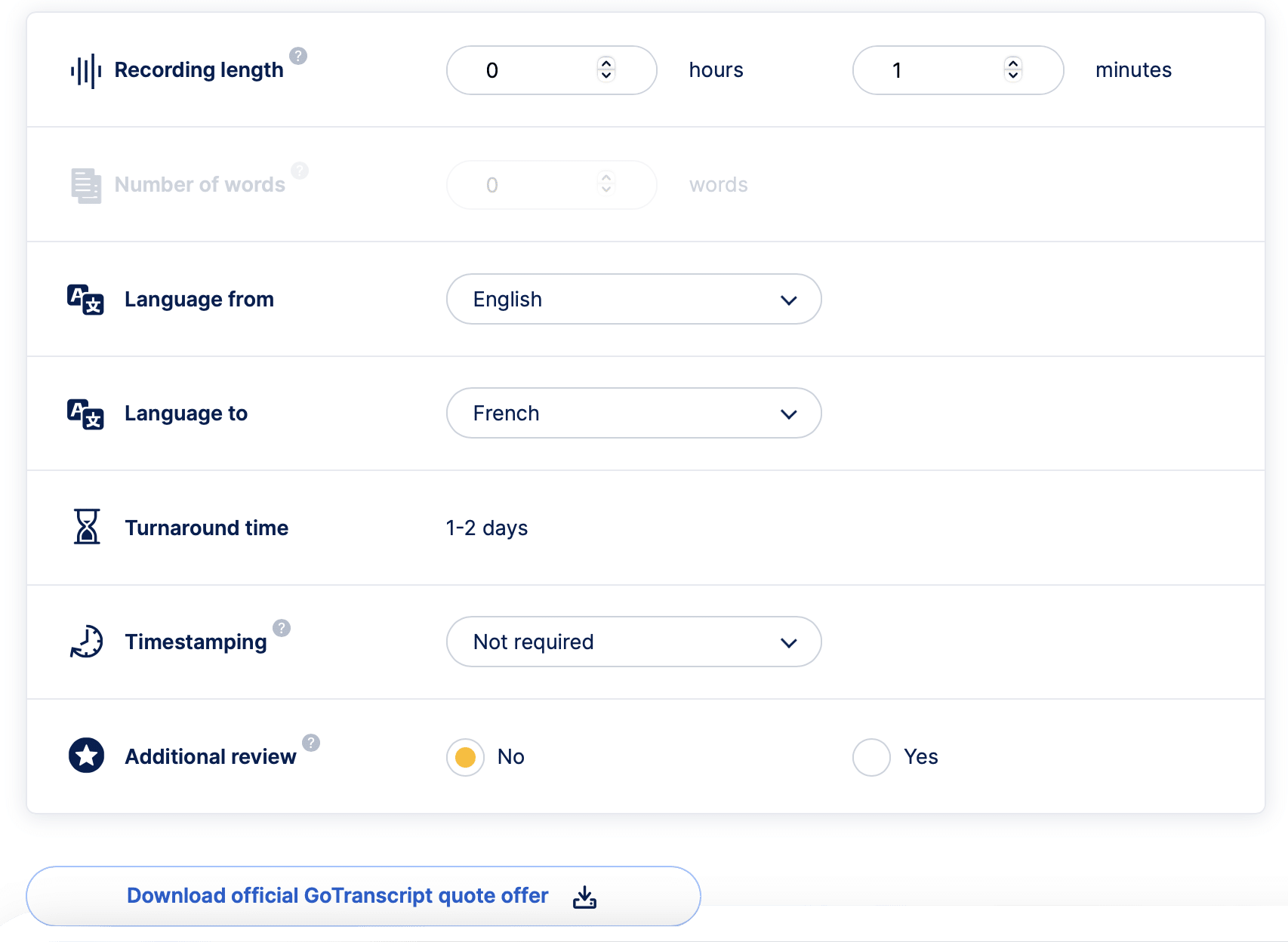Click the download icon on the quote button
Screen dimensions: 1288x942
(x=584, y=896)
